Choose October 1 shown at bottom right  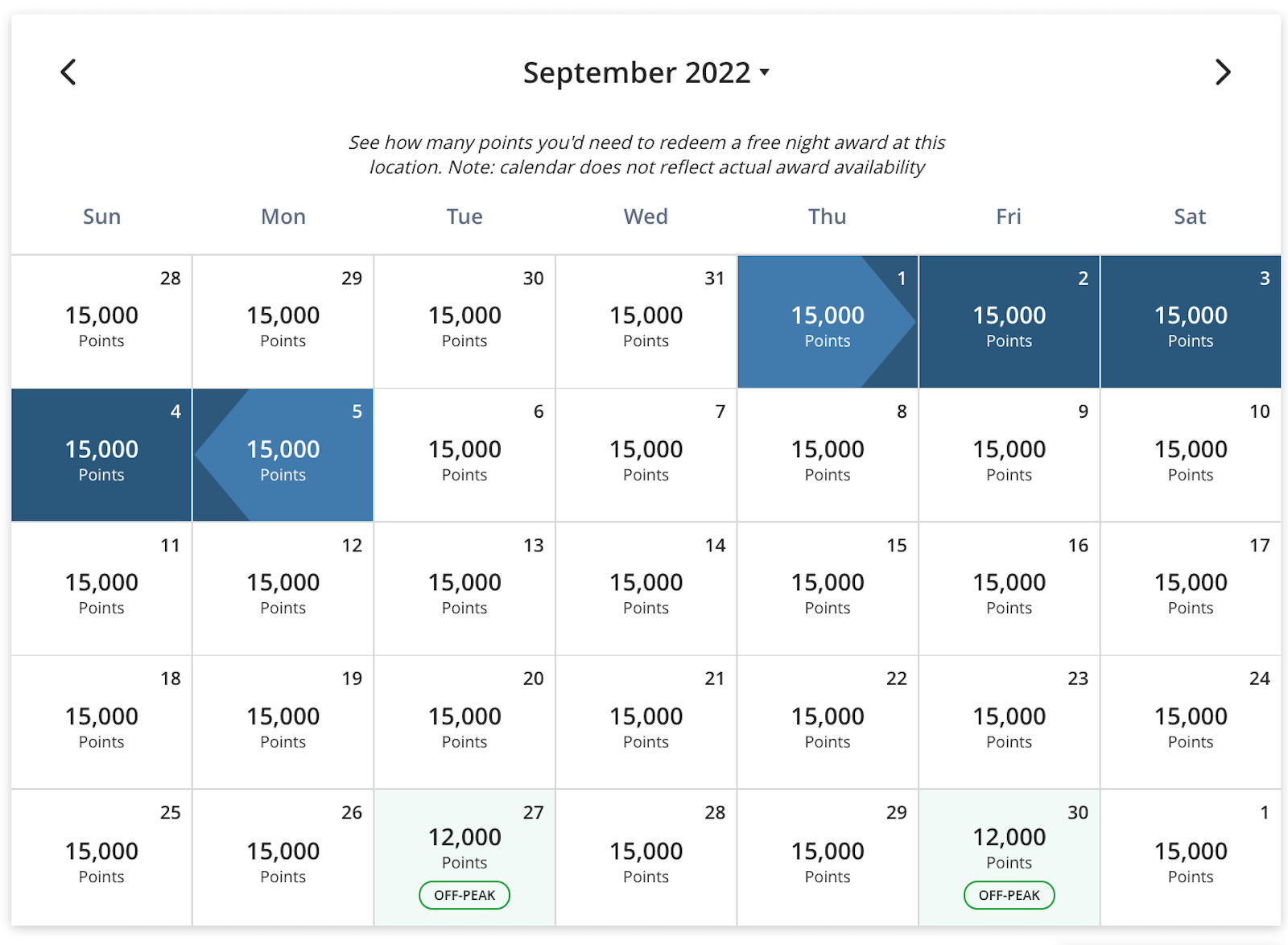(x=1190, y=856)
